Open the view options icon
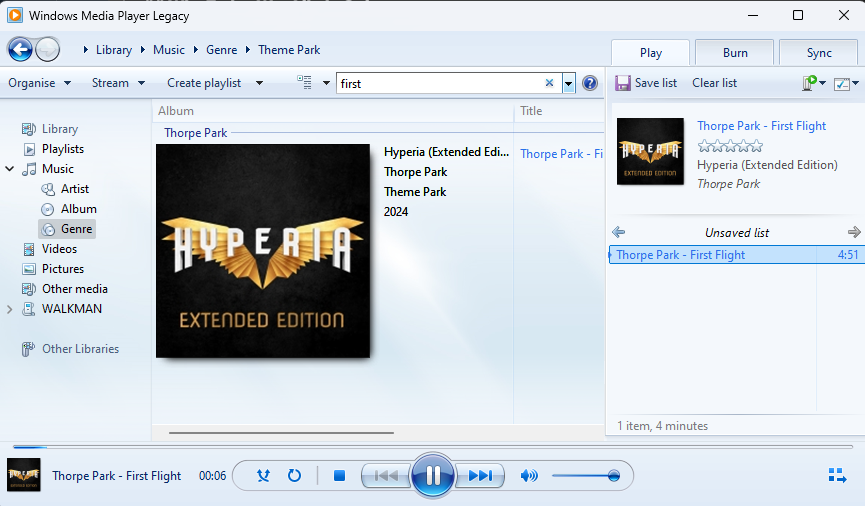 click(x=304, y=83)
